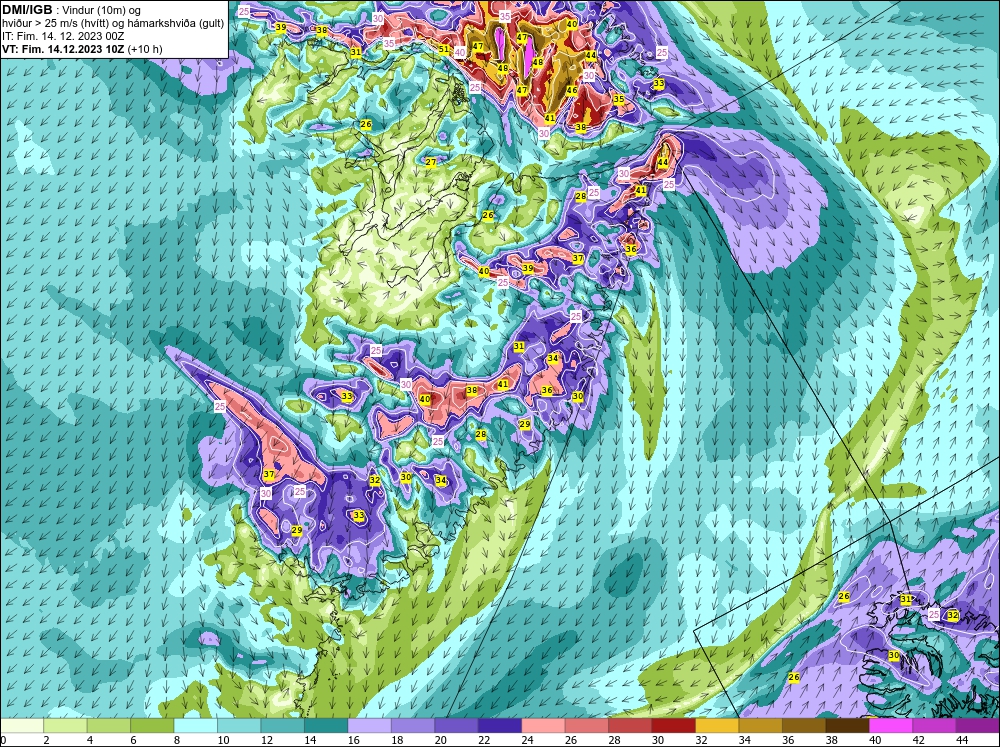Select the 2–4 m/s light green legend swatch
Viewport: 1000px width, 747px height.
click(x=65, y=726)
